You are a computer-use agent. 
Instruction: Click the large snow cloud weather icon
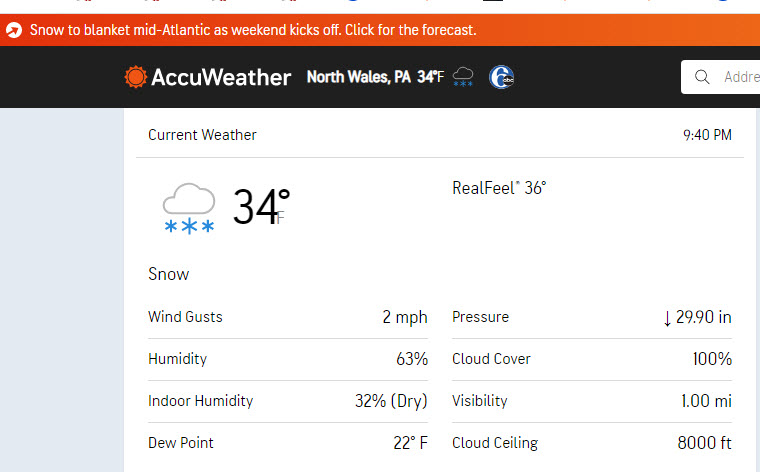(189, 209)
